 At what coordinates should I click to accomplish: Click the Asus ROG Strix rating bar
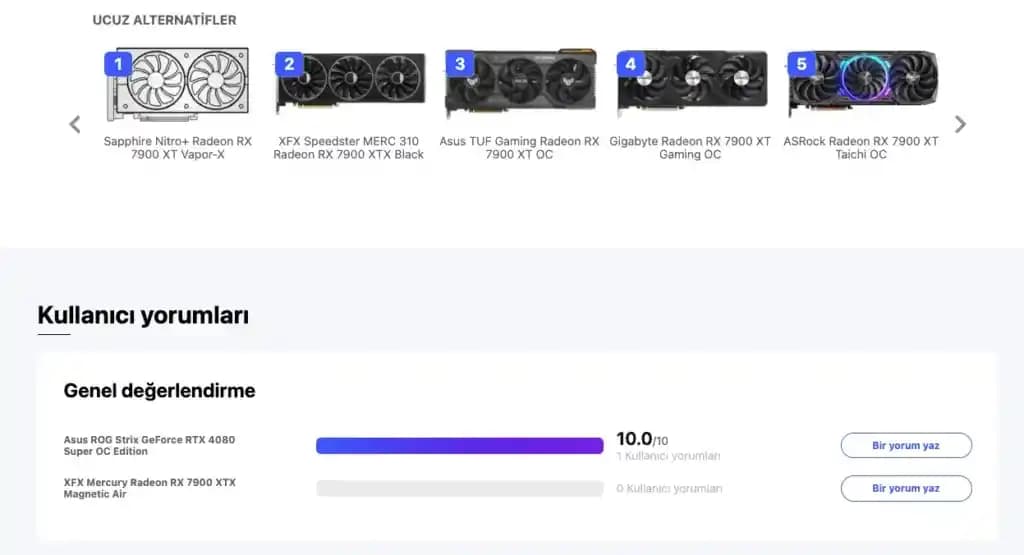tap(459, 446)
